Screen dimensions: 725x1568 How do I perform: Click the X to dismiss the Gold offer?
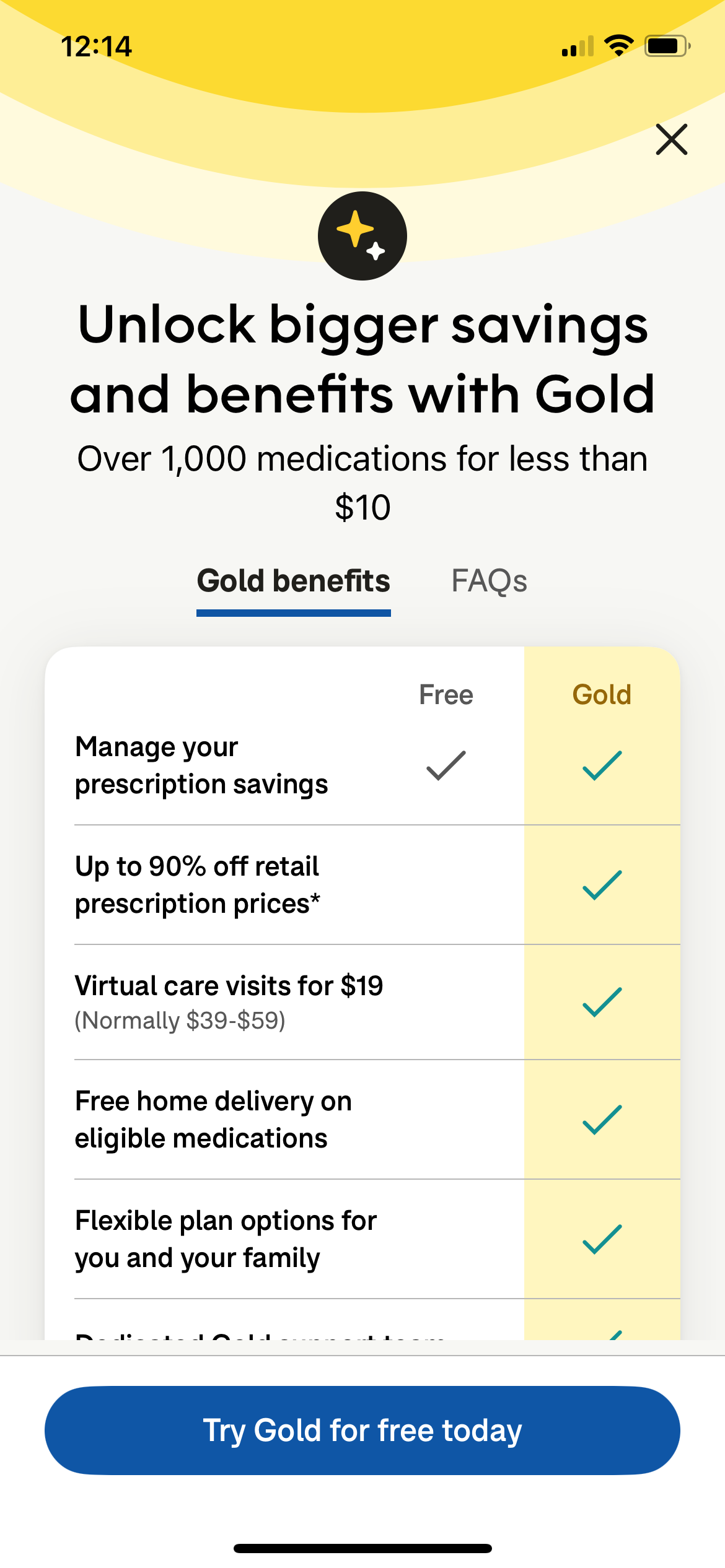[x=672, y=139]
